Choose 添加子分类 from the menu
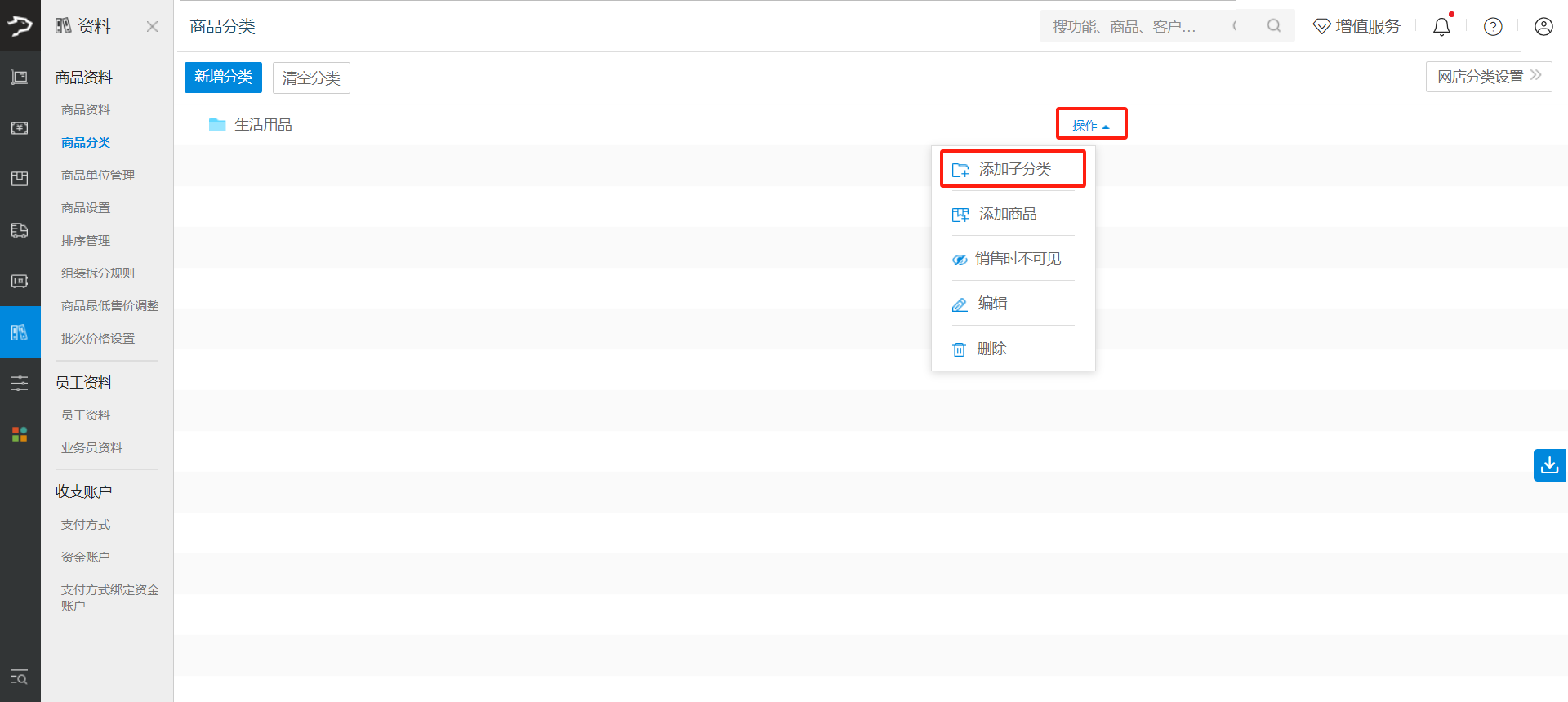1568x702 pixels. coord(1013,169)
